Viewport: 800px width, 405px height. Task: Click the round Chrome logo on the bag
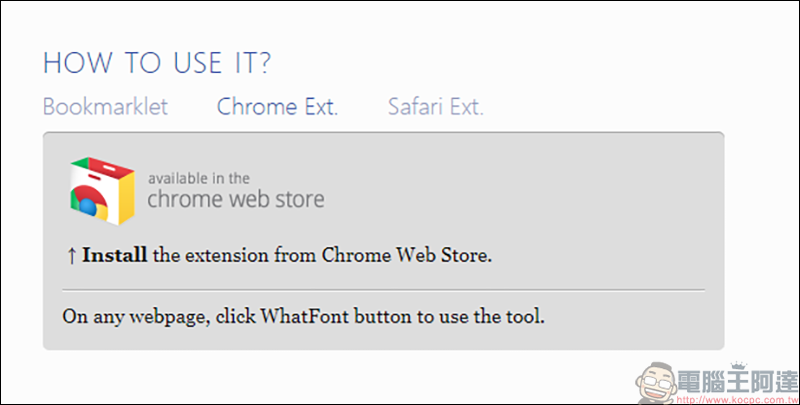90,203
